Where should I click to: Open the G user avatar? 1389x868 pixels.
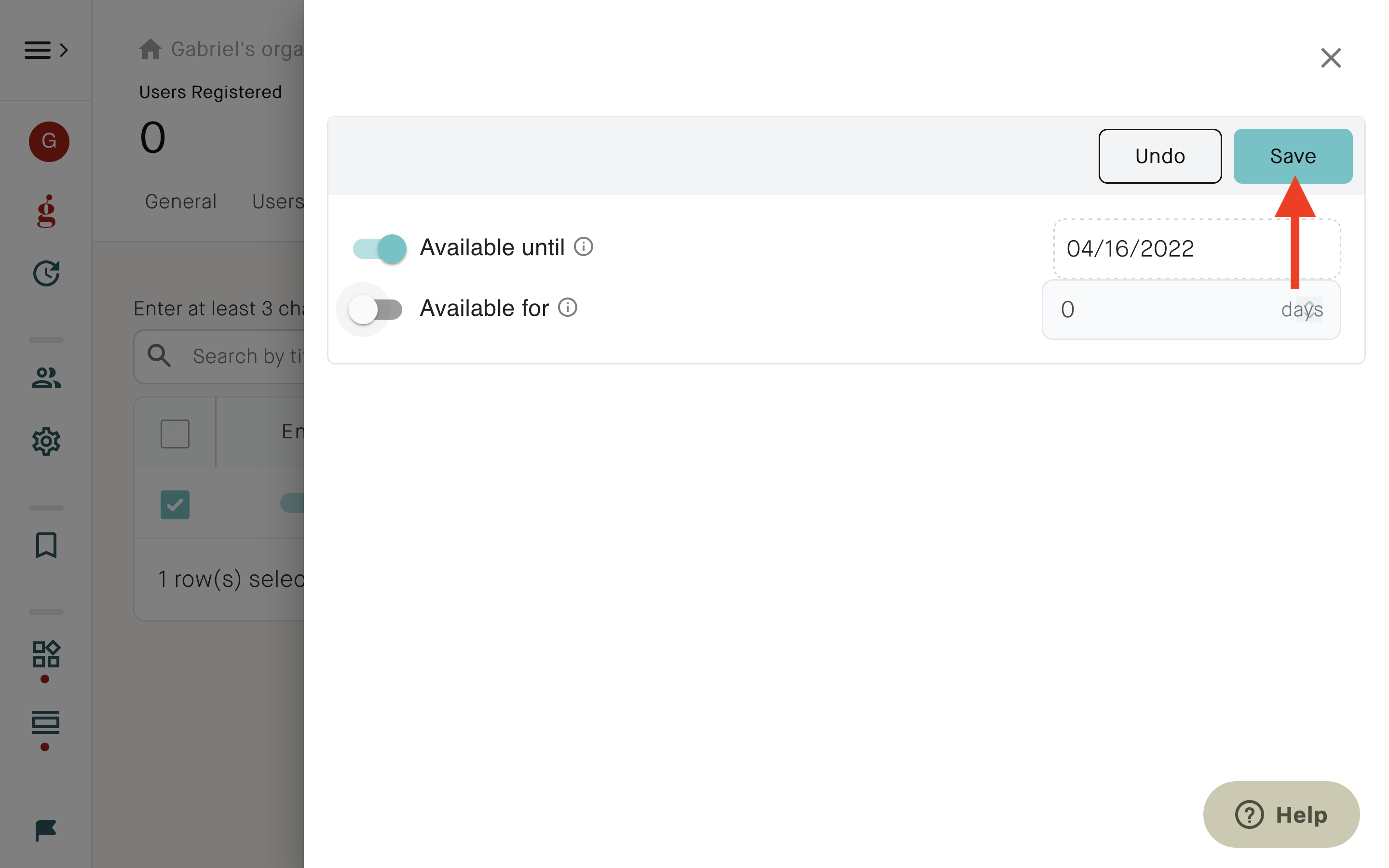click(x=49, y=141)
